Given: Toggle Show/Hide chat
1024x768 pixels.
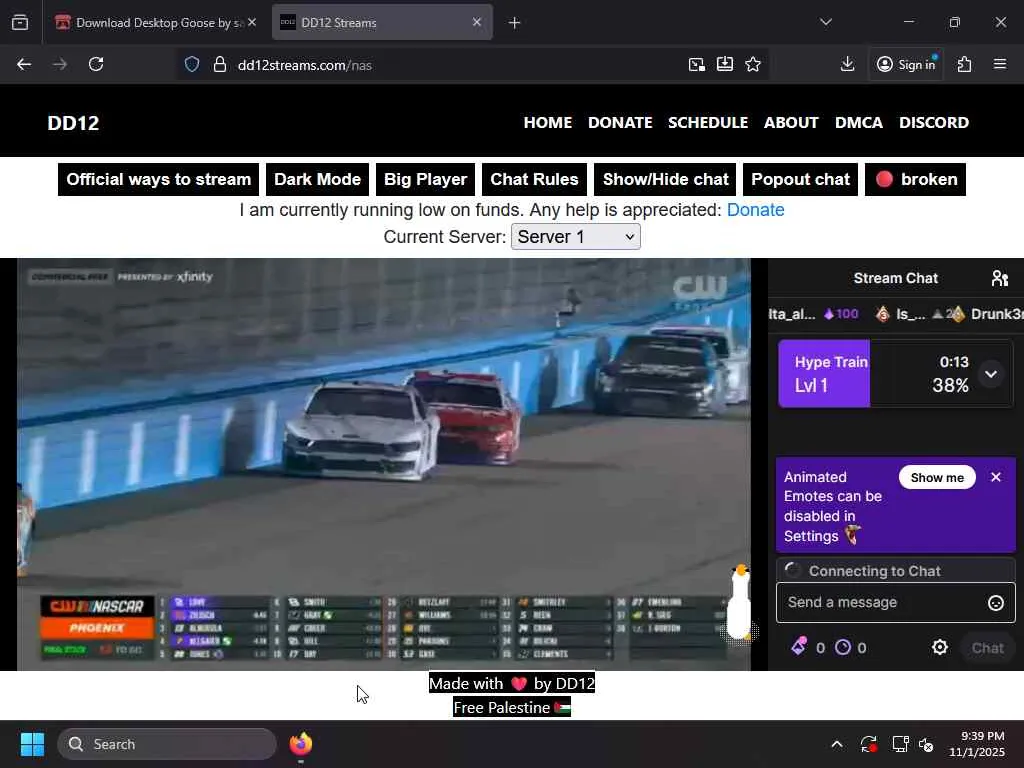Looking at the screenshot, I should click(x=665, y=180).
